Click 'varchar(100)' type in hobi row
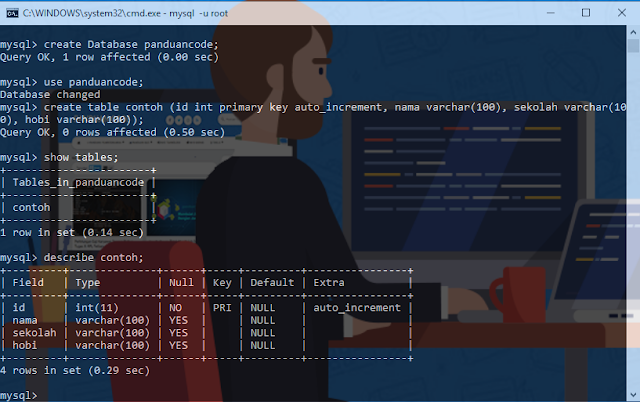 (112, 345)
